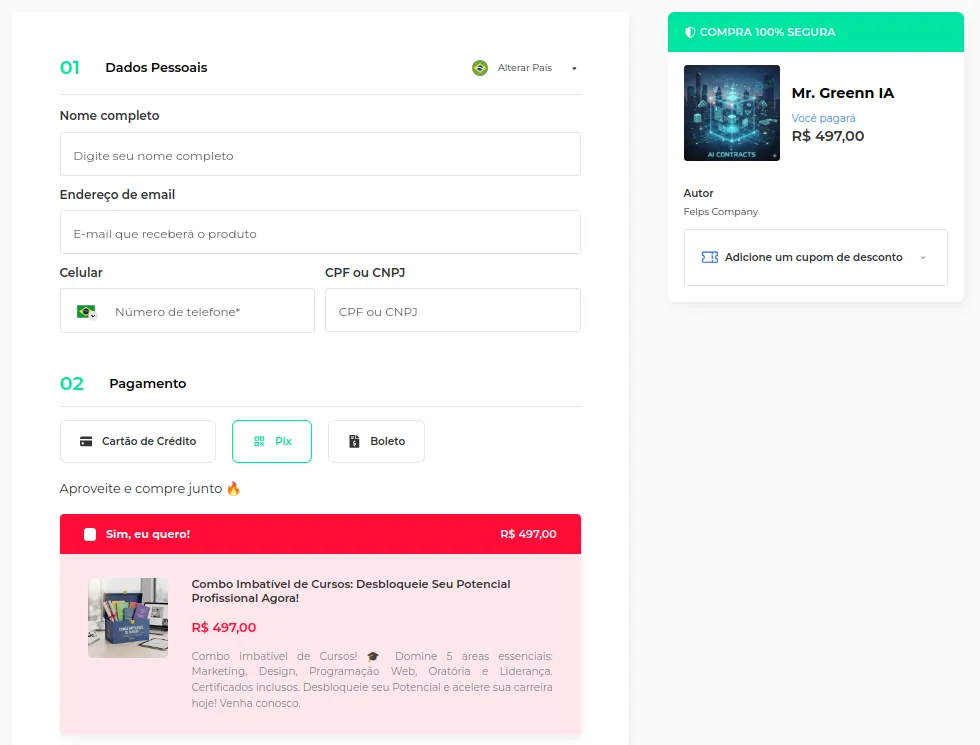
Task: Click the fire emoji after compre junto
Action: pos(233,488)
